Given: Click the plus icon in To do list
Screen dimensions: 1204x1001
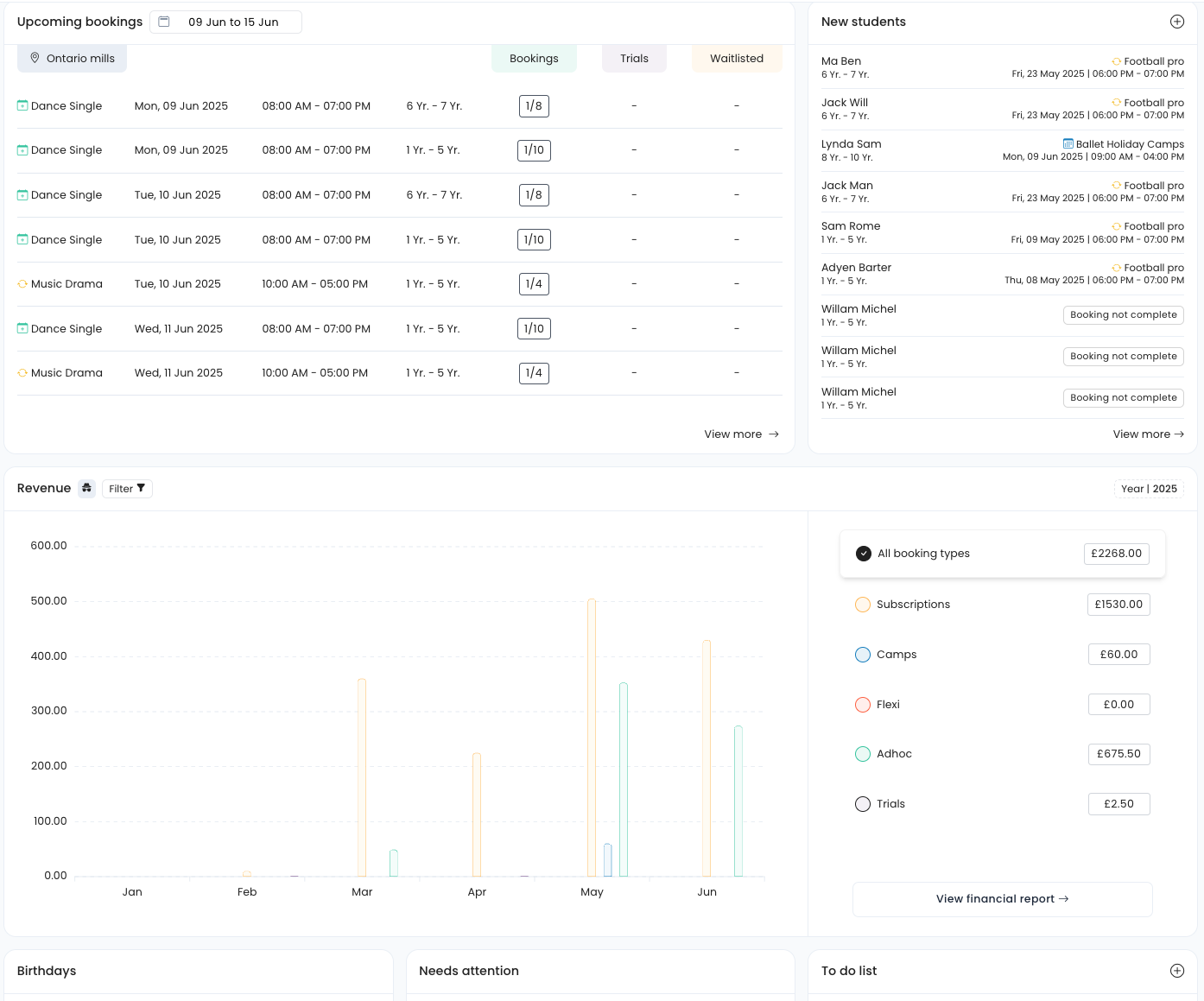Looking at the screenshot, I should pos(1177,971).
